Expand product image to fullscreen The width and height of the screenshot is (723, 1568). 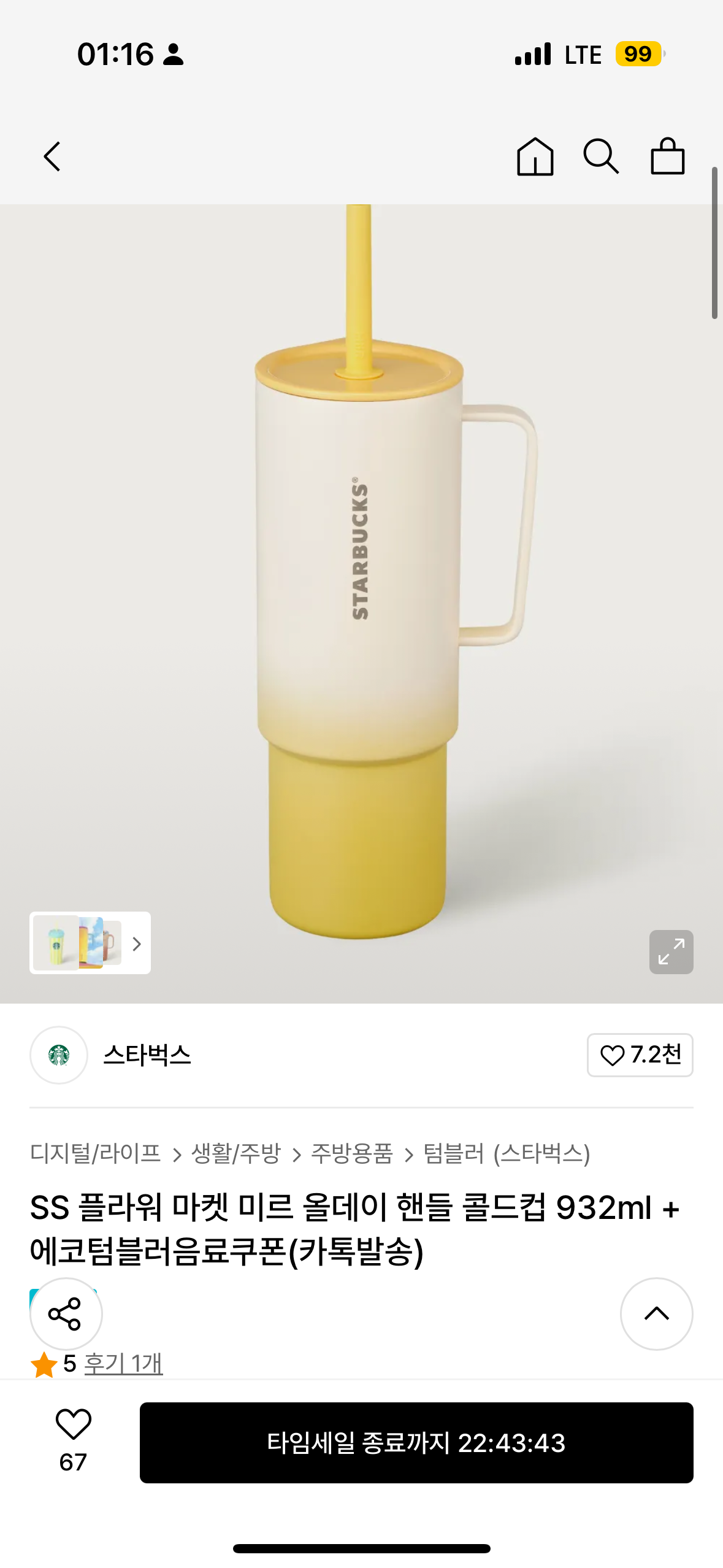[x=671, y=951]
